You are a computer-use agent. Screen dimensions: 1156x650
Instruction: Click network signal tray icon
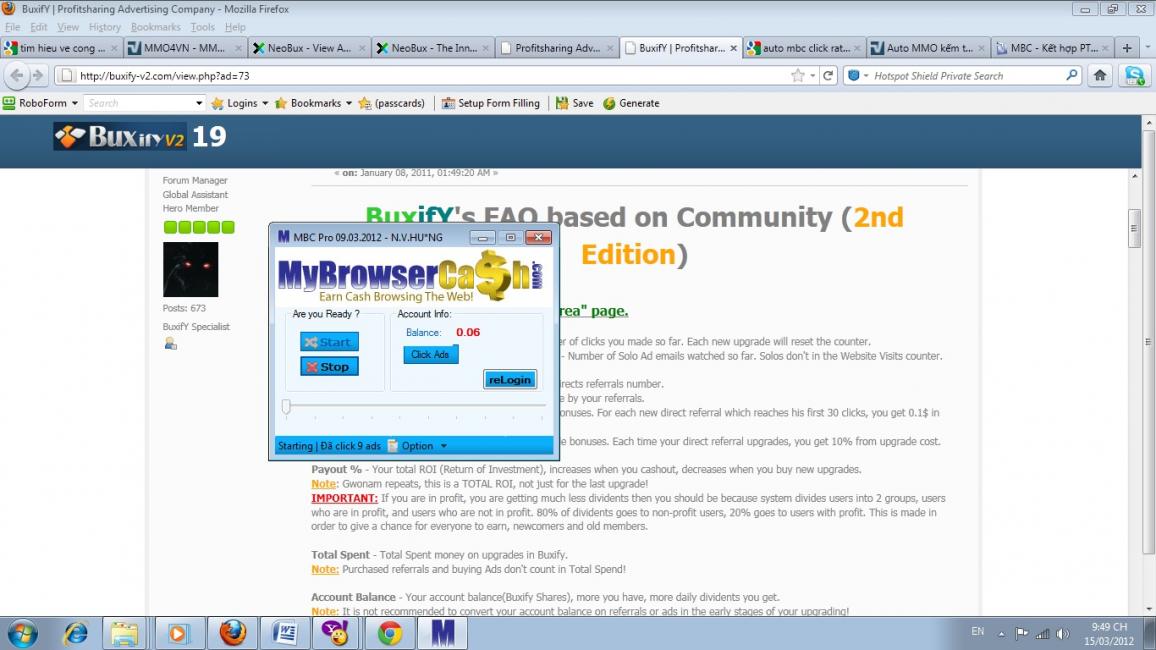coord(1042,633)
